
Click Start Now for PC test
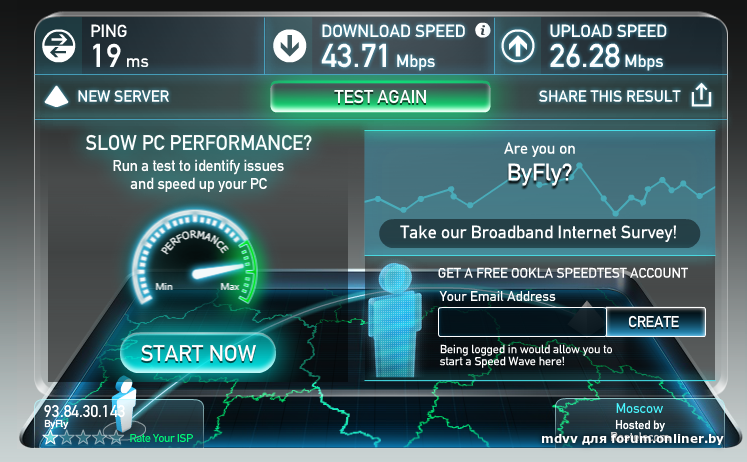198,353
